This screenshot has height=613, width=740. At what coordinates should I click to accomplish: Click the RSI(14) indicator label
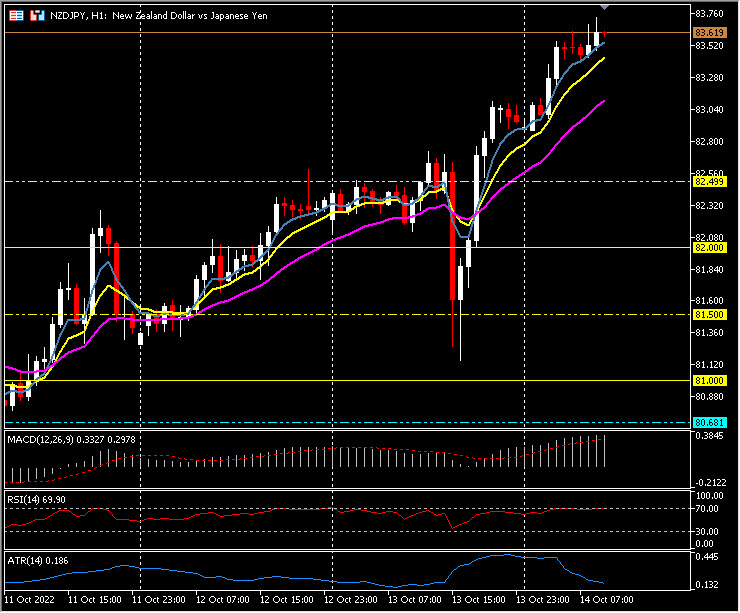coord(26,497)
